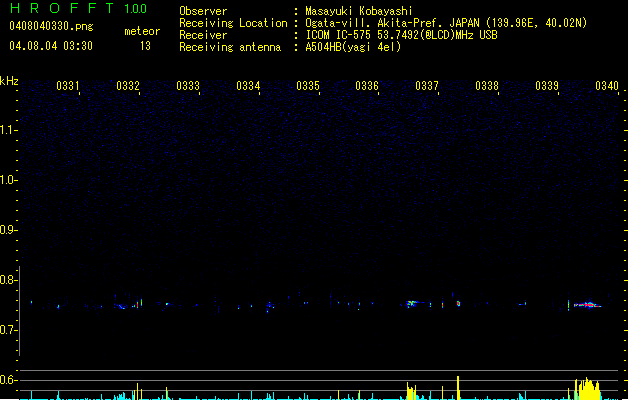Select the observer name Masayuki Kobayashi

pos(359,11)
